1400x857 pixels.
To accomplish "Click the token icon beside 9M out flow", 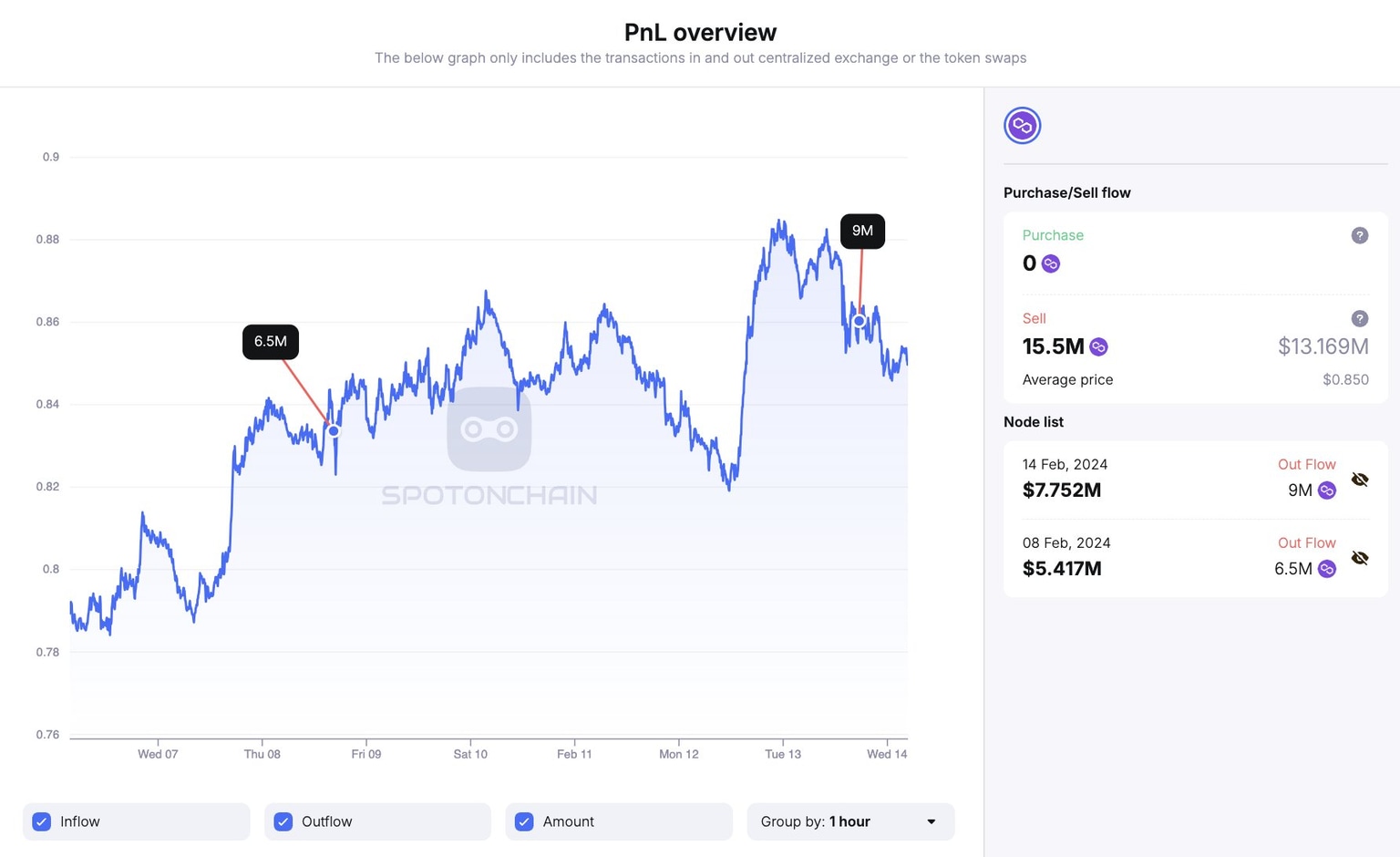I will (1327, 490).
